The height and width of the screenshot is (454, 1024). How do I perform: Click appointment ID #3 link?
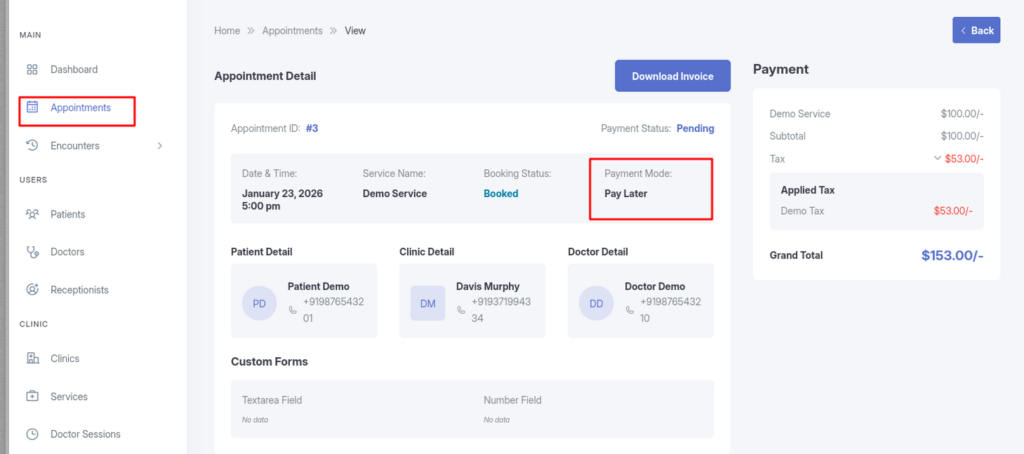[x=312, y=129]
